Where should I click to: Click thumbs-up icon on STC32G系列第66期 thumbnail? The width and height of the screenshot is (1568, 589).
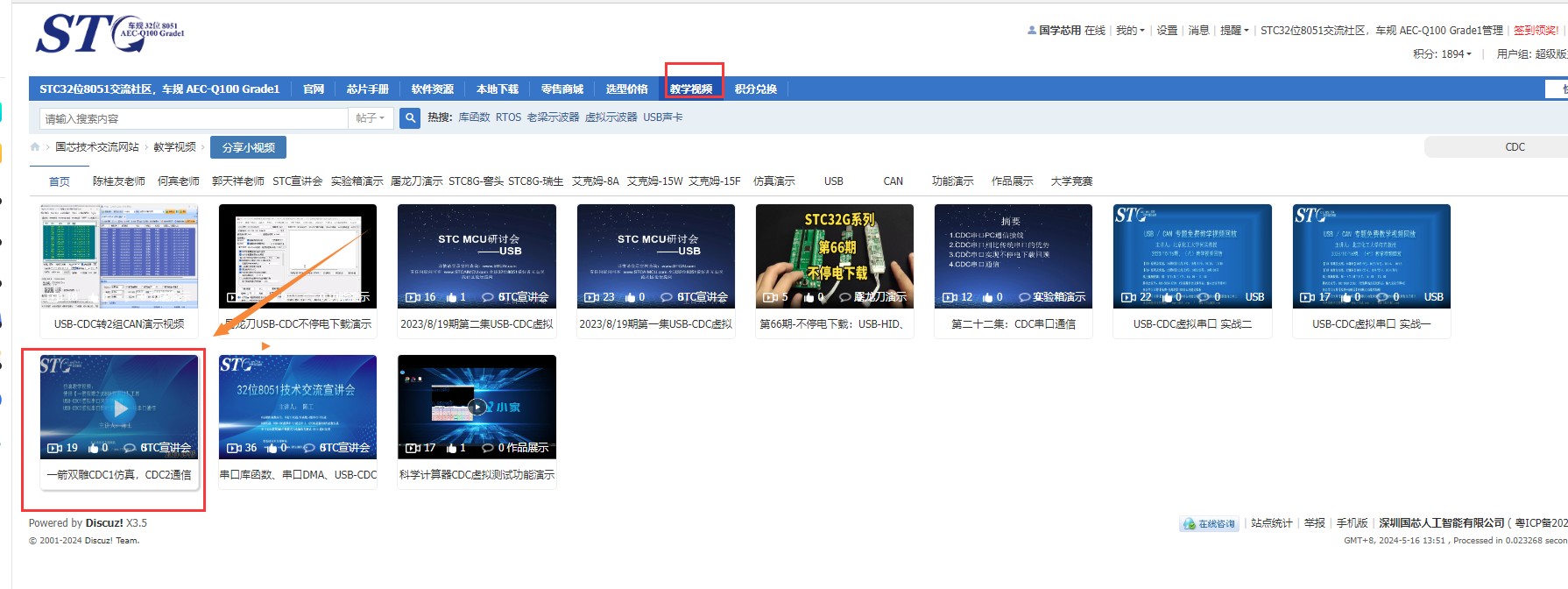(809, 297)
